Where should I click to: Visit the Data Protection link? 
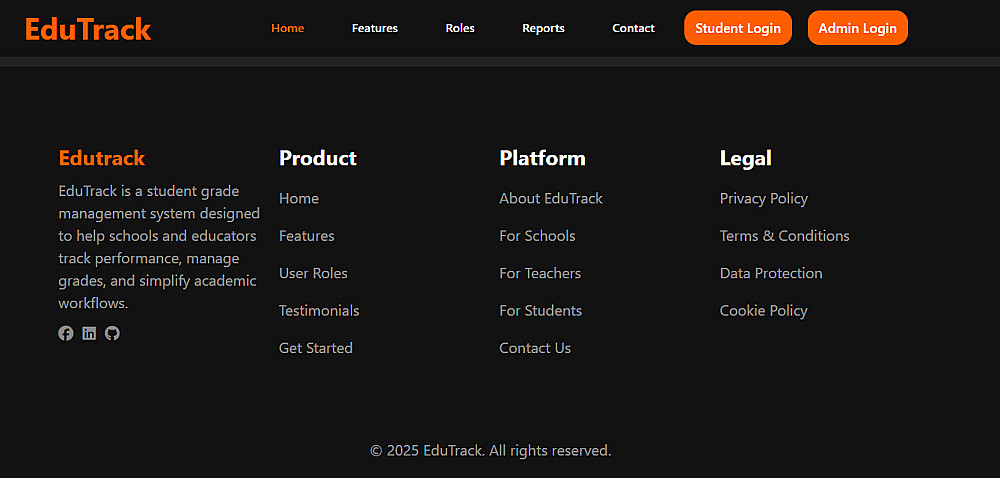pyautogui.click(x=771, y=273)
